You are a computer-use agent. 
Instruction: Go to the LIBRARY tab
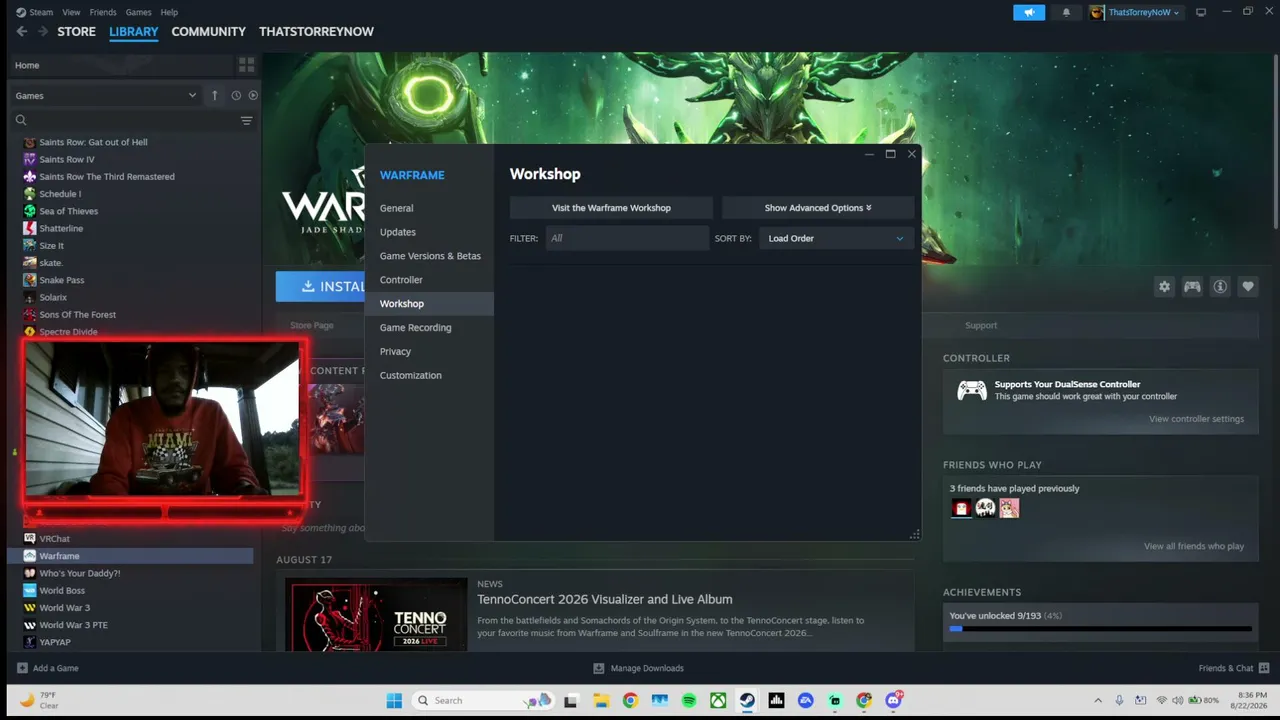click(x=134, y=32)
